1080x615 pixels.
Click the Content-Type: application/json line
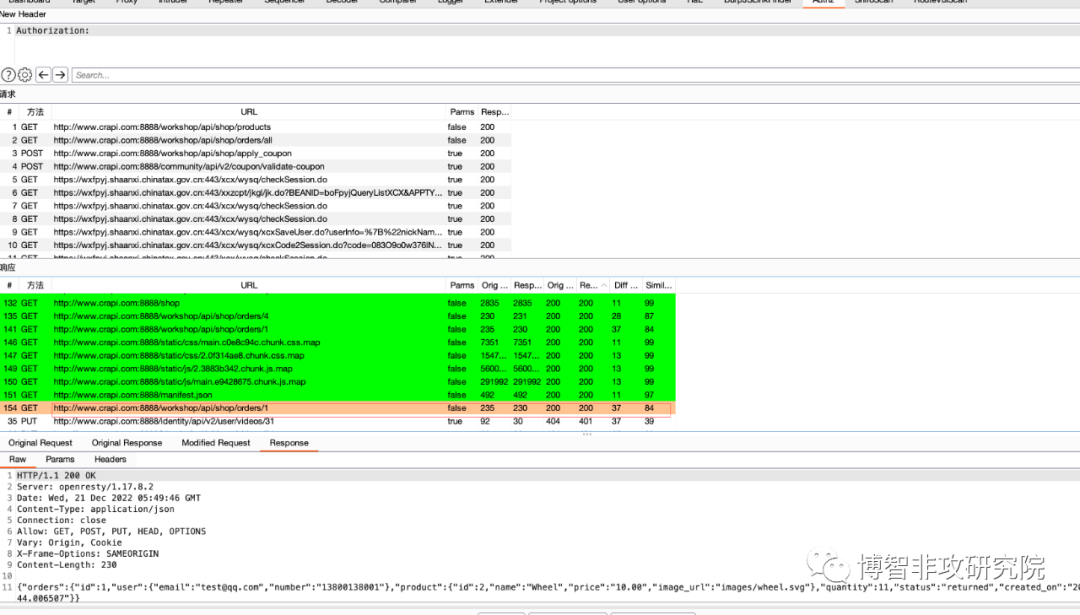click(x=96, y=509)
